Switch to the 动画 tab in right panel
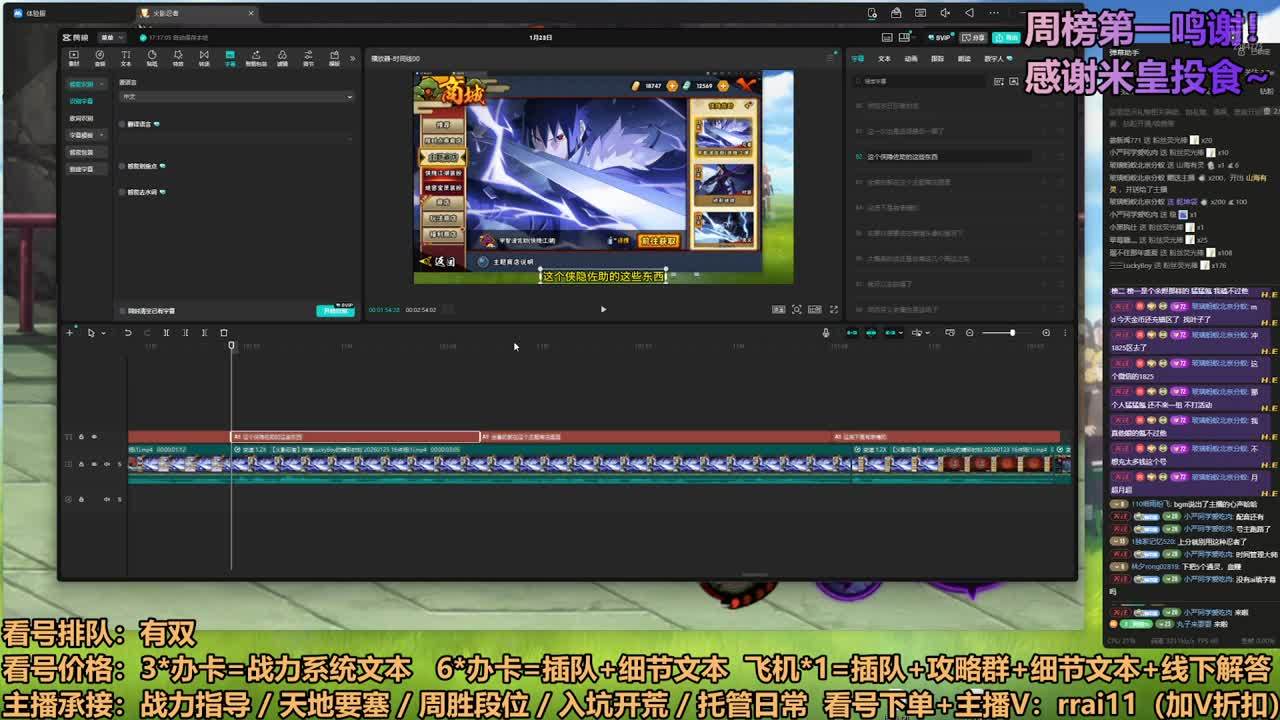This screenshot has height=720, width=1280. tap(911, 59)
